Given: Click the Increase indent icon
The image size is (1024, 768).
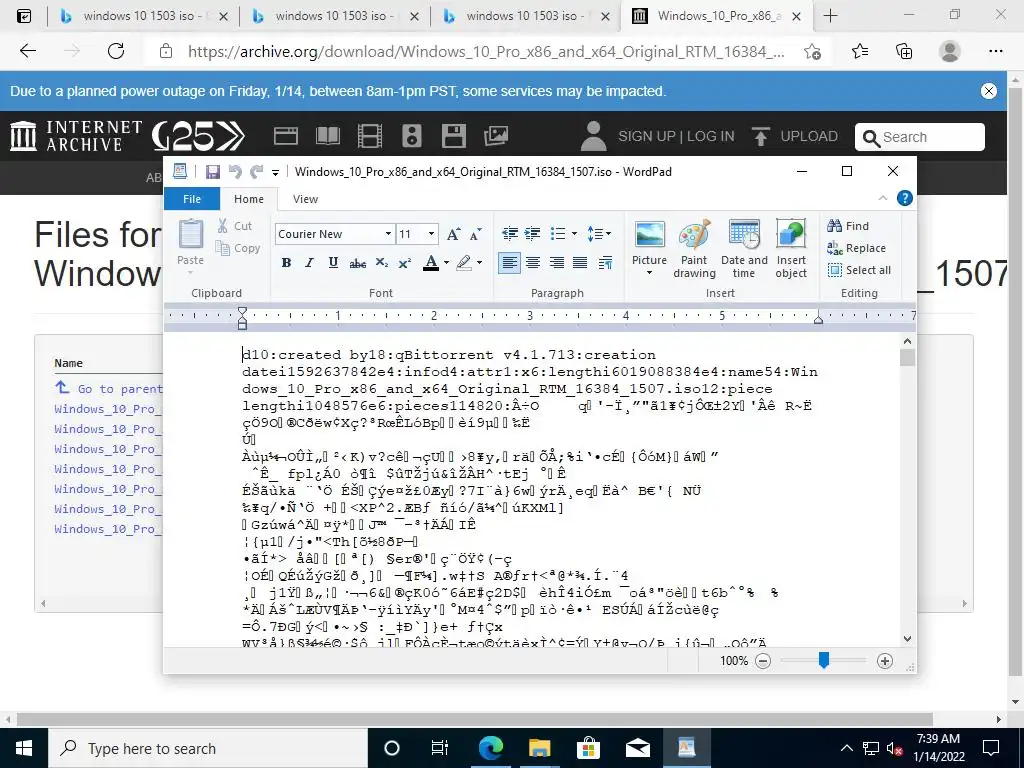Looking at the screenshot, I should click(533, 233).
